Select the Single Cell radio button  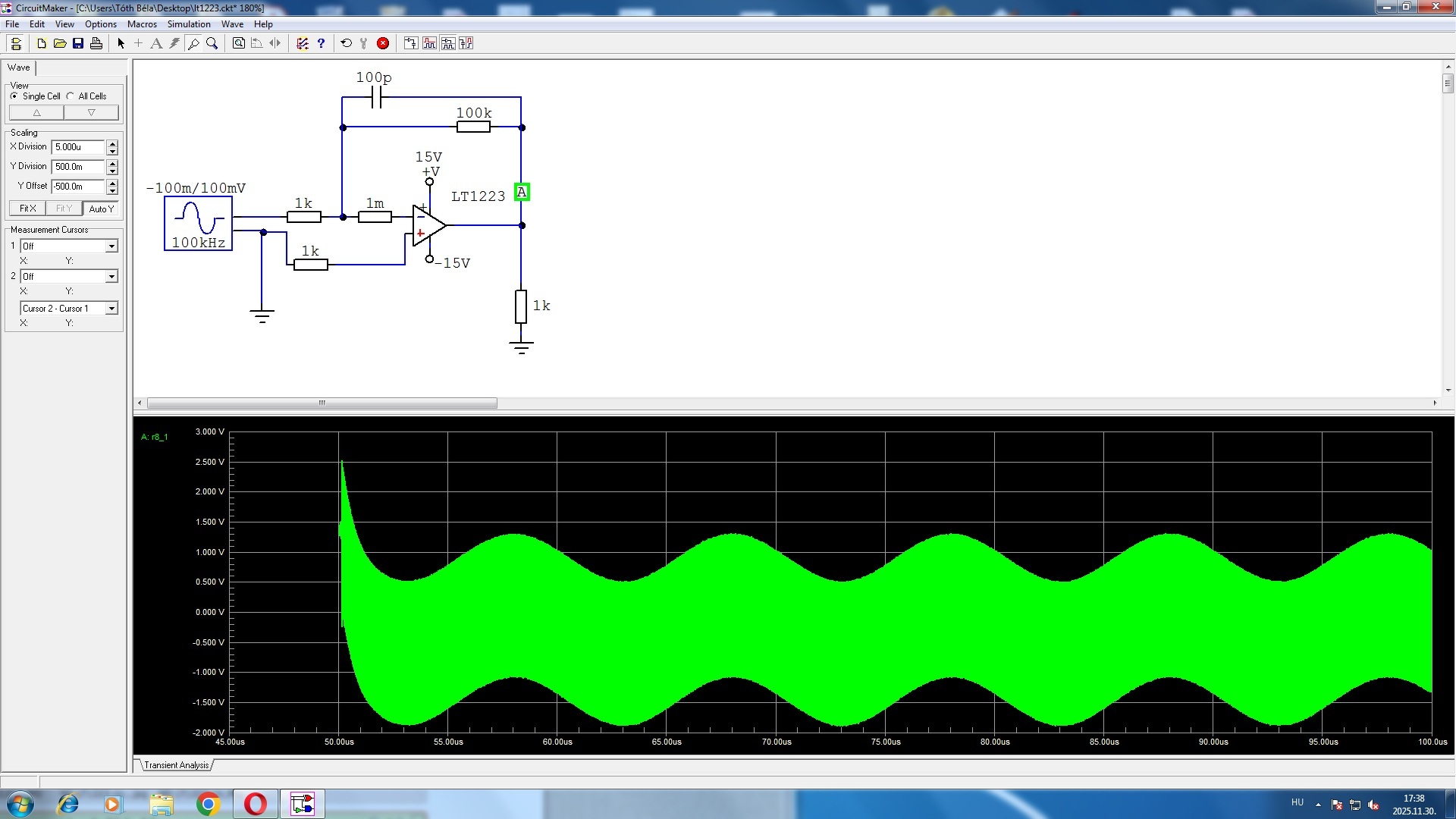[x=14, y=96]
